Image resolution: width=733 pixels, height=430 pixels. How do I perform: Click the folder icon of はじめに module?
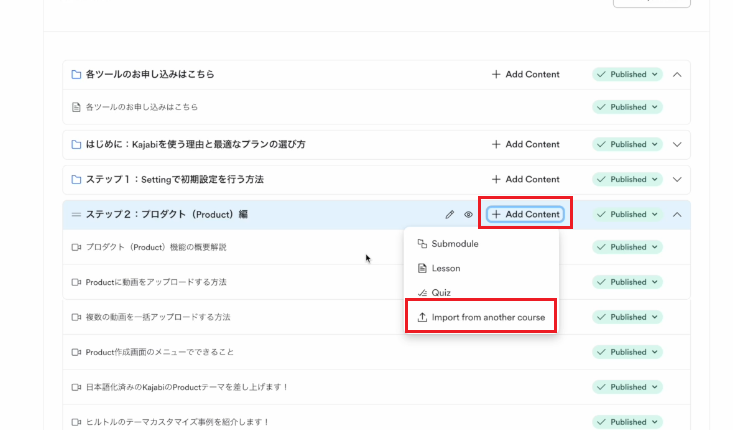coord(76,144)
